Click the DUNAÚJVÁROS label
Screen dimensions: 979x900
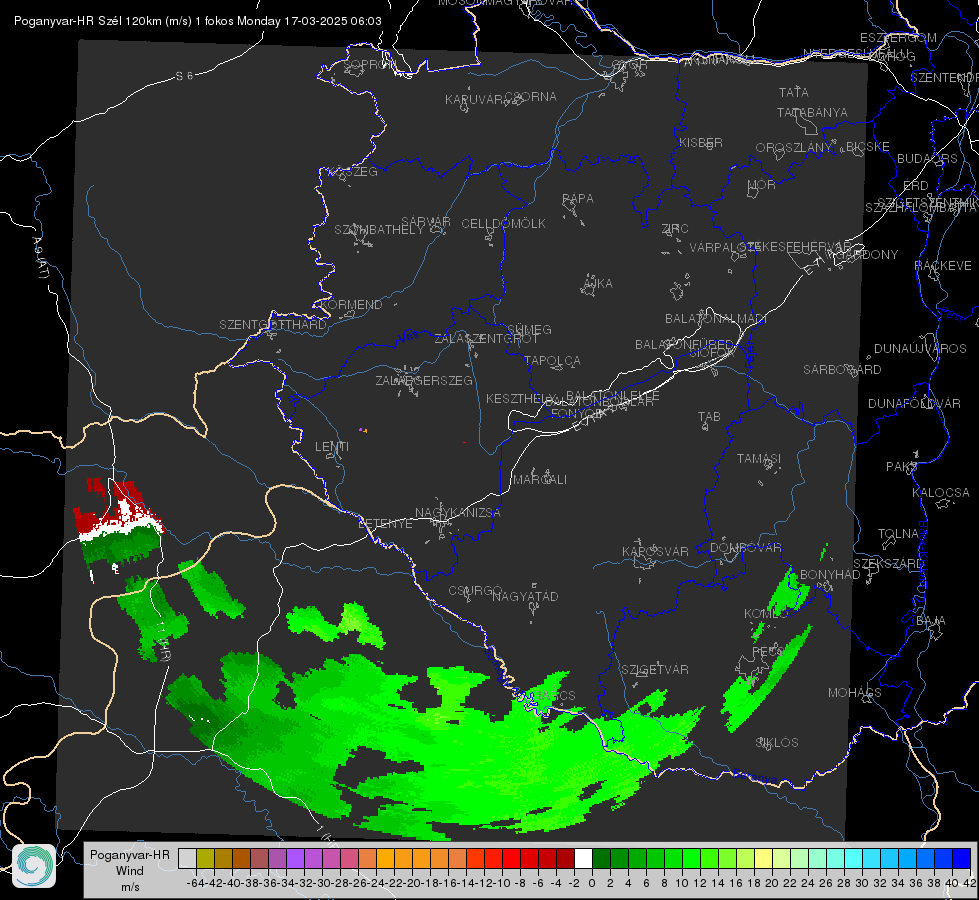coord(920,349)
